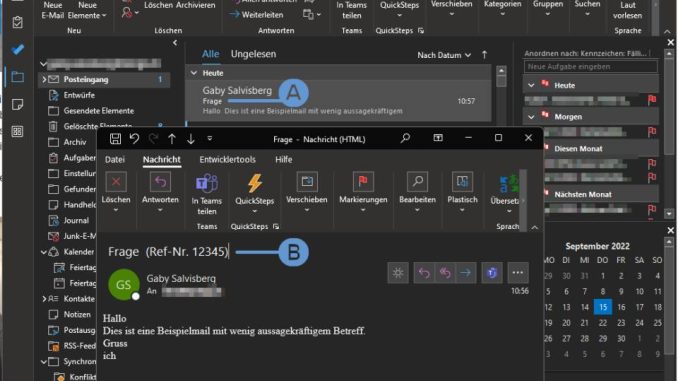Collapse the Heute group in message list
Screen dimensions: 678x381
tap(194, 73)
